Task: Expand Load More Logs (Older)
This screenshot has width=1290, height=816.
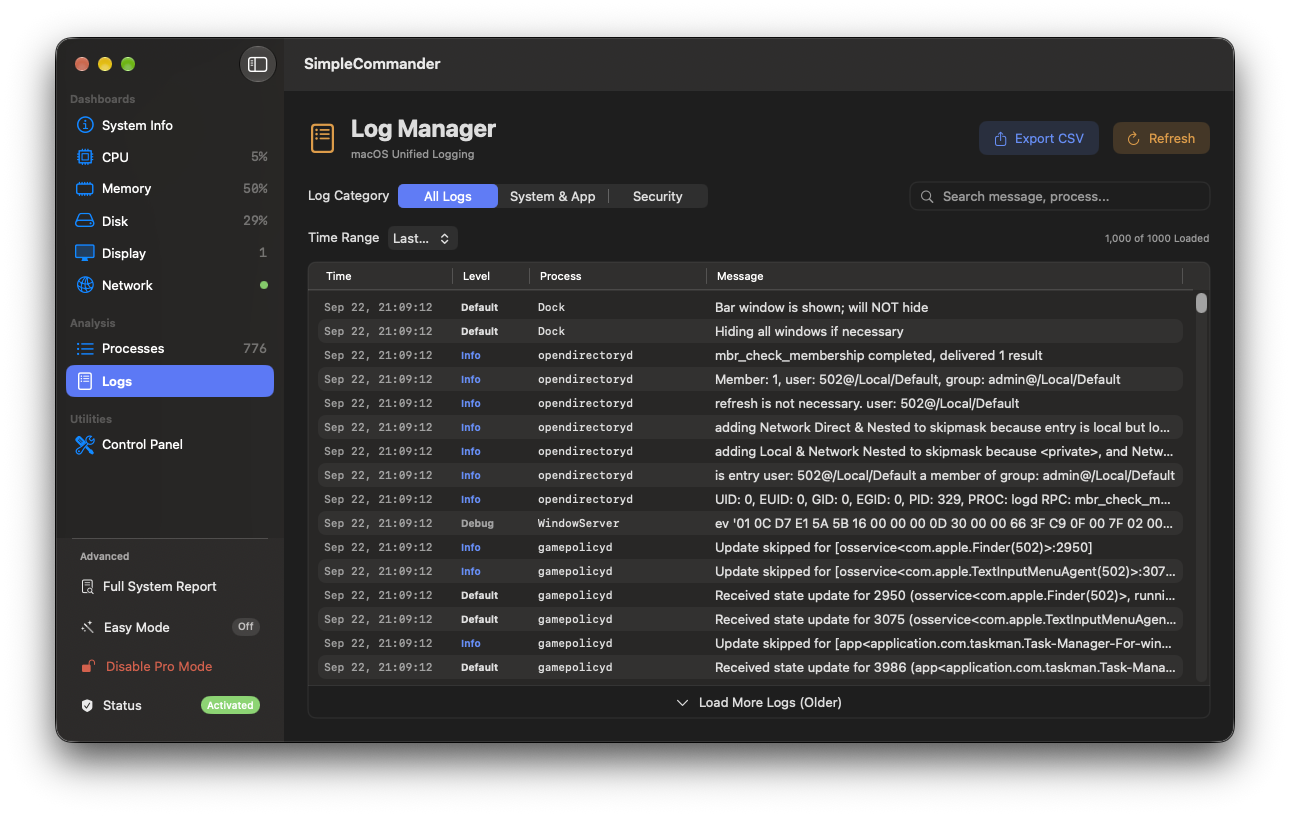Action: tap(759, 702)
